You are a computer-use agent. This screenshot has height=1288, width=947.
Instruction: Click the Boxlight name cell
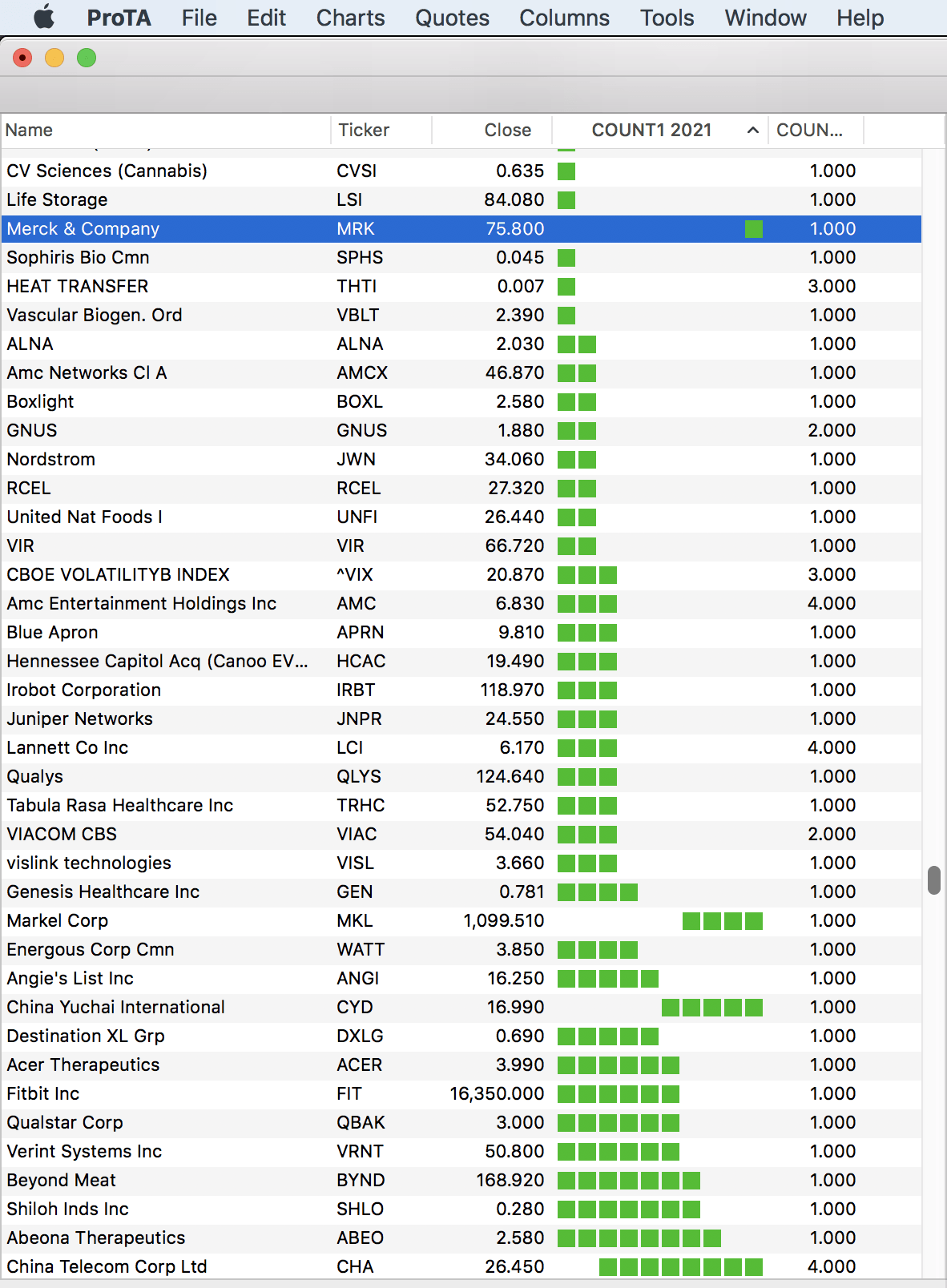point(40,401)
